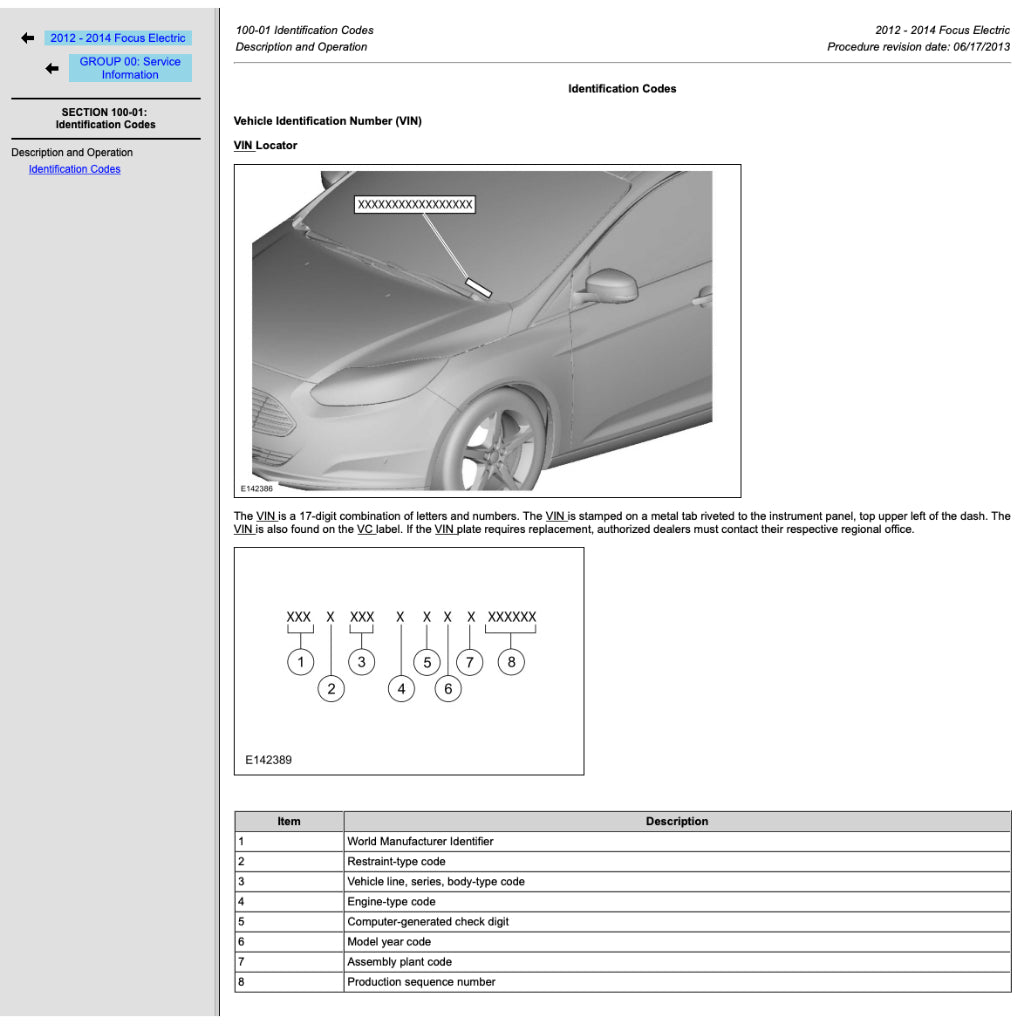
Task: Click the XXXXXXXXXXXXXXXXX VIN label on the car image
Action: 415,204
